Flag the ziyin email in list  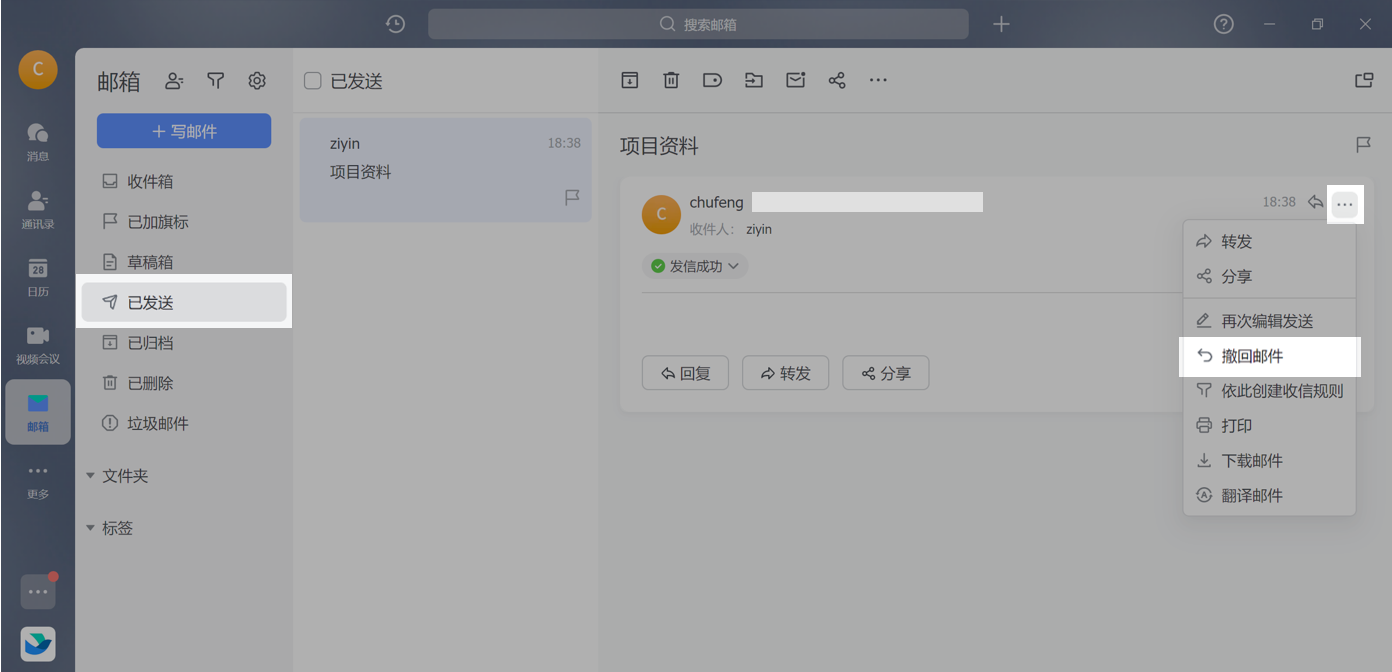pyautogui.click(x=572, y=198)
